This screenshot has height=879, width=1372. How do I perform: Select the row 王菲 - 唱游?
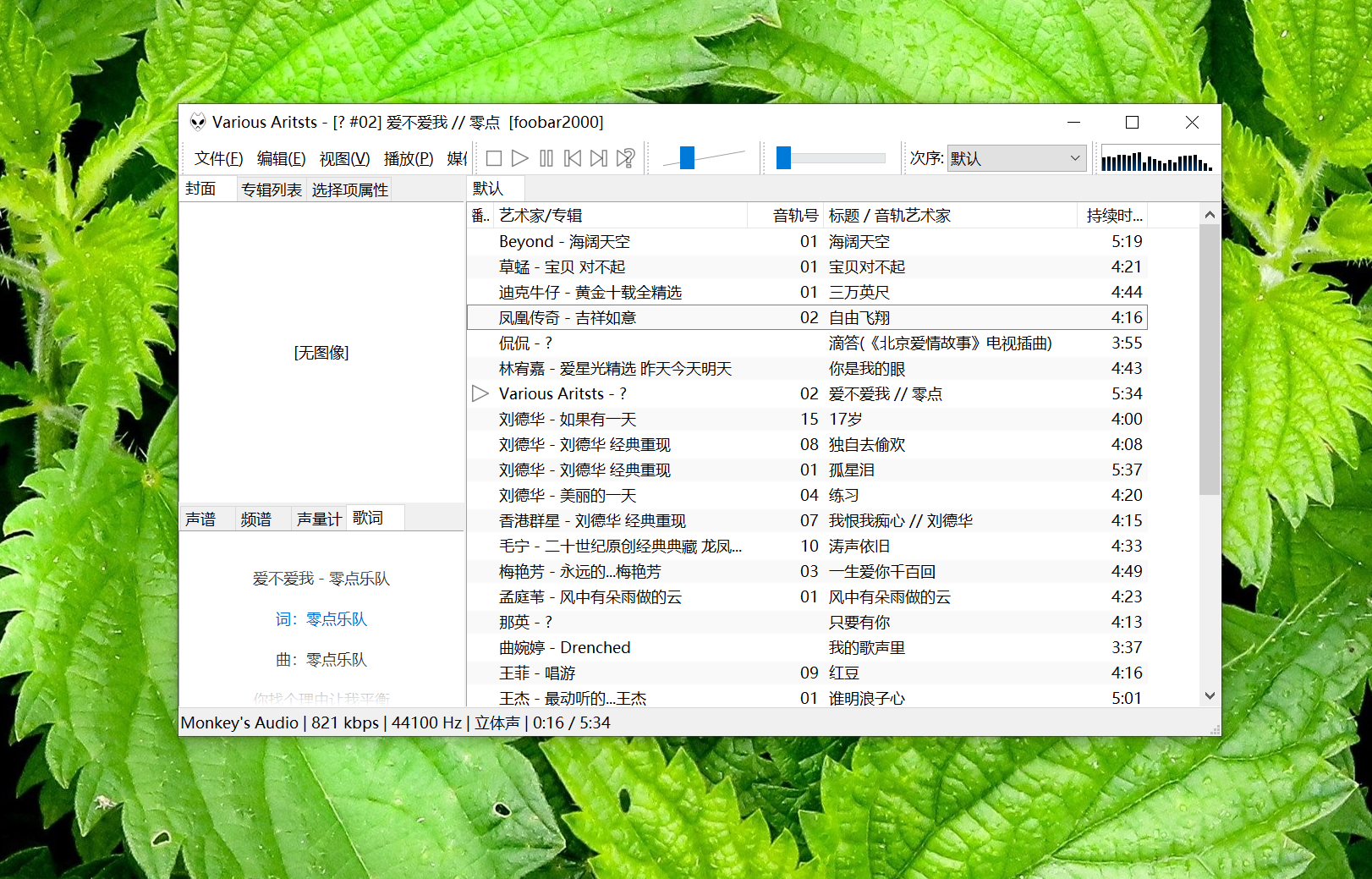pos(807,673)
